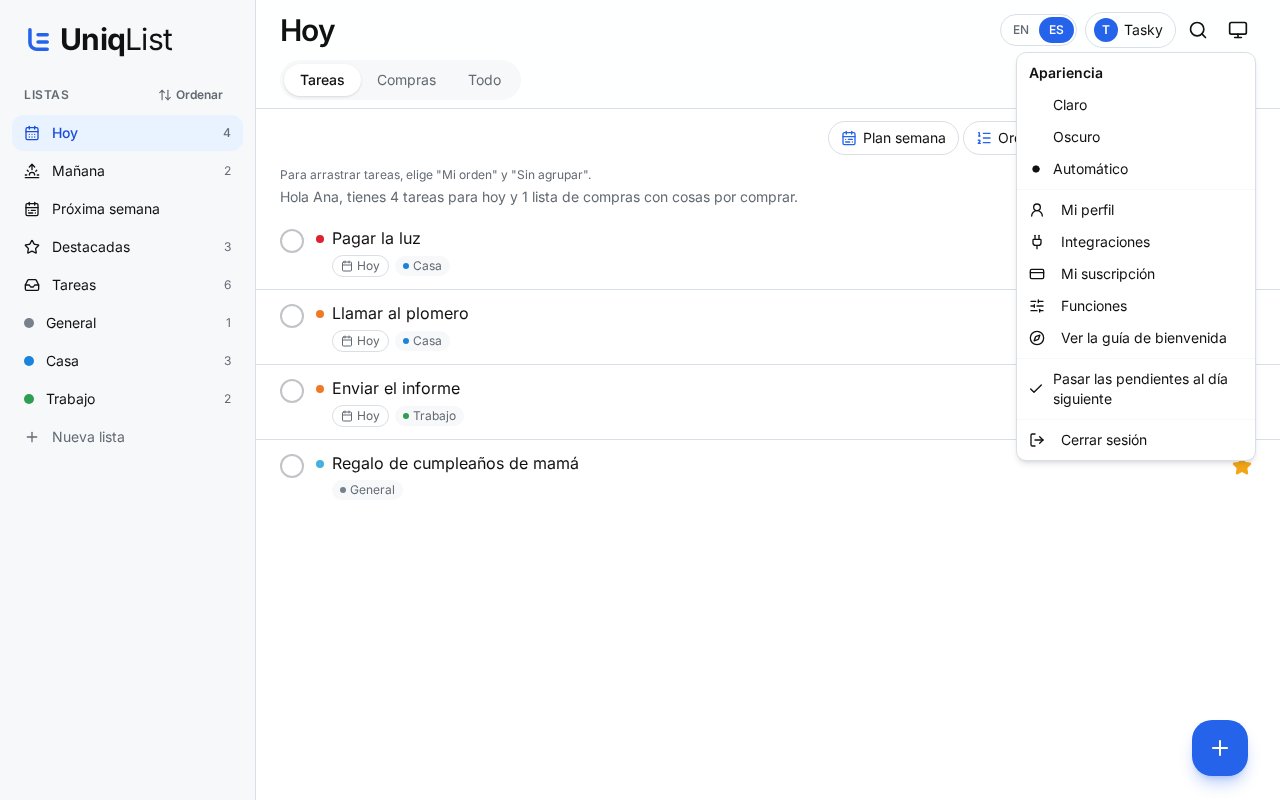Click the Hoy date chip on Pagar la luz
Image resolution: width=1280 pixels, height=800 pixels.
360,266
